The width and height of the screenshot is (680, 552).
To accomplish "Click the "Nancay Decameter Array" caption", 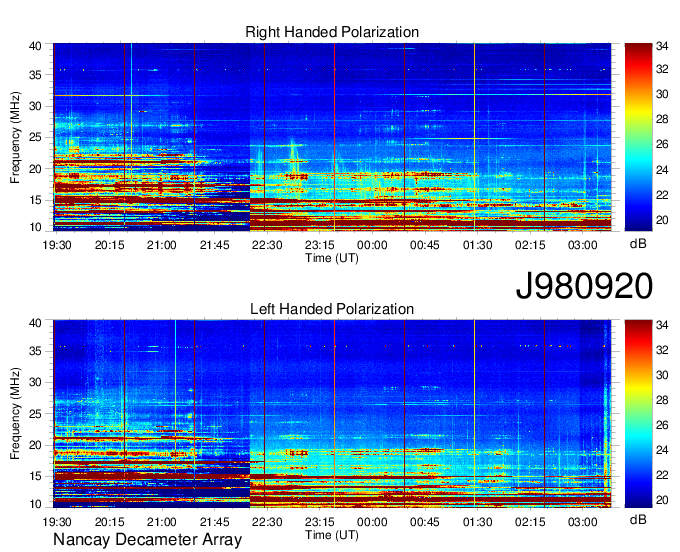I will (x=147, y=540).
